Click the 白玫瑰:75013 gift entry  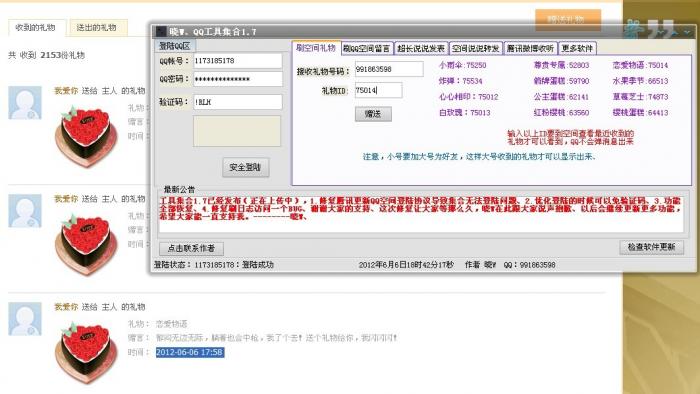464,113
